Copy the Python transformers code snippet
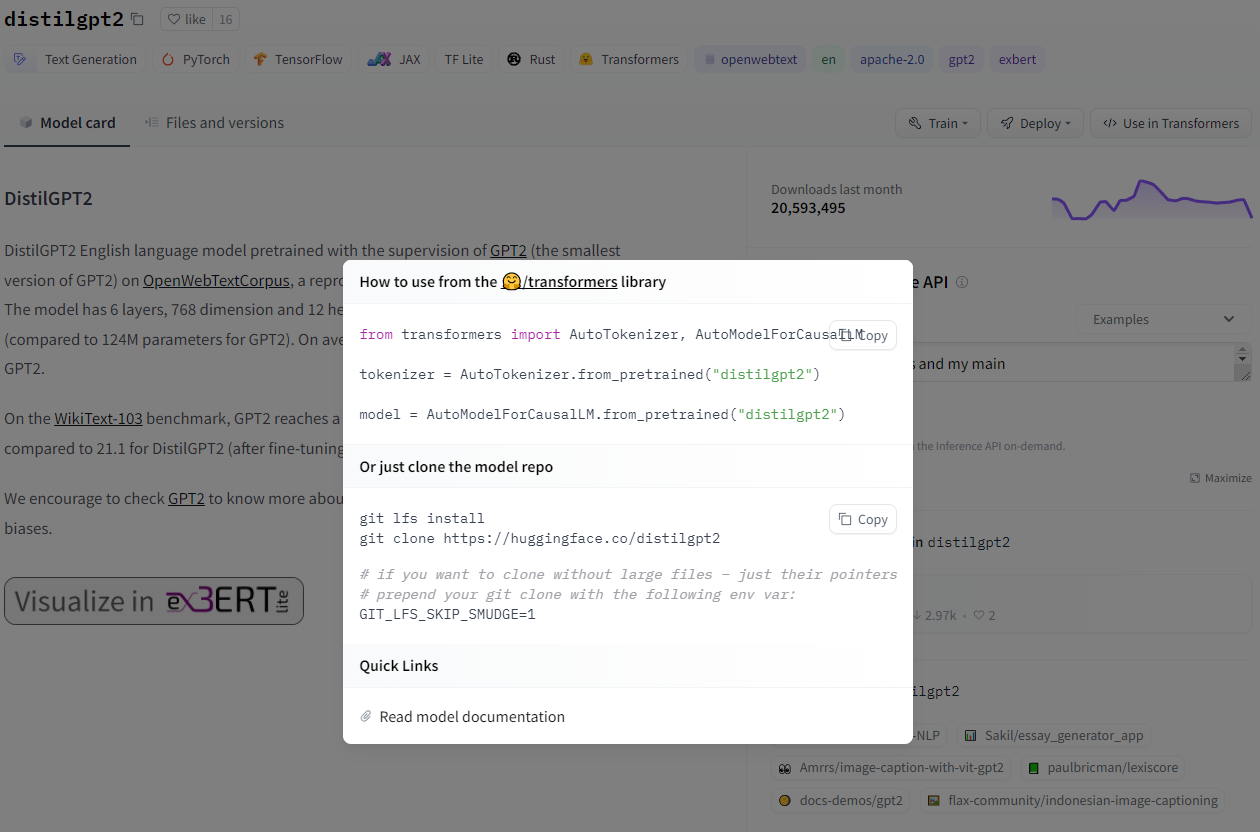1260x832 pixels. (863, 335)
